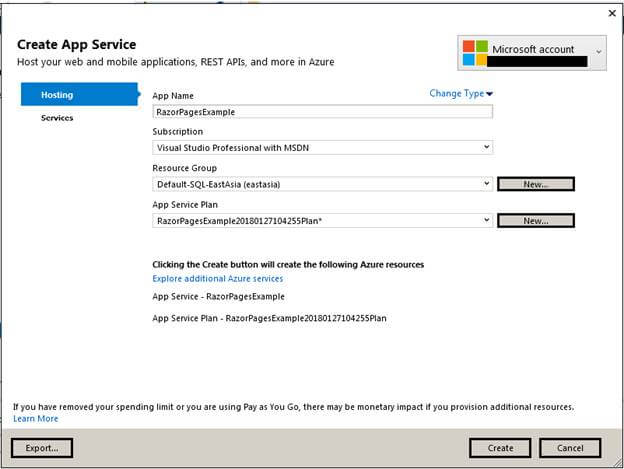Open Explore additional Azure services link

pyautogui.click(x=217, y=278)
